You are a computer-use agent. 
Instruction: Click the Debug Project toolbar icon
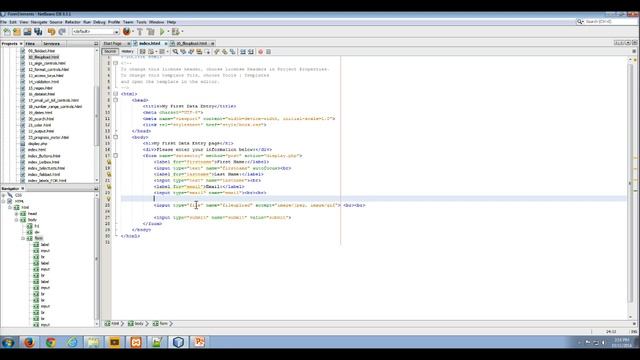tap(176, 32)
